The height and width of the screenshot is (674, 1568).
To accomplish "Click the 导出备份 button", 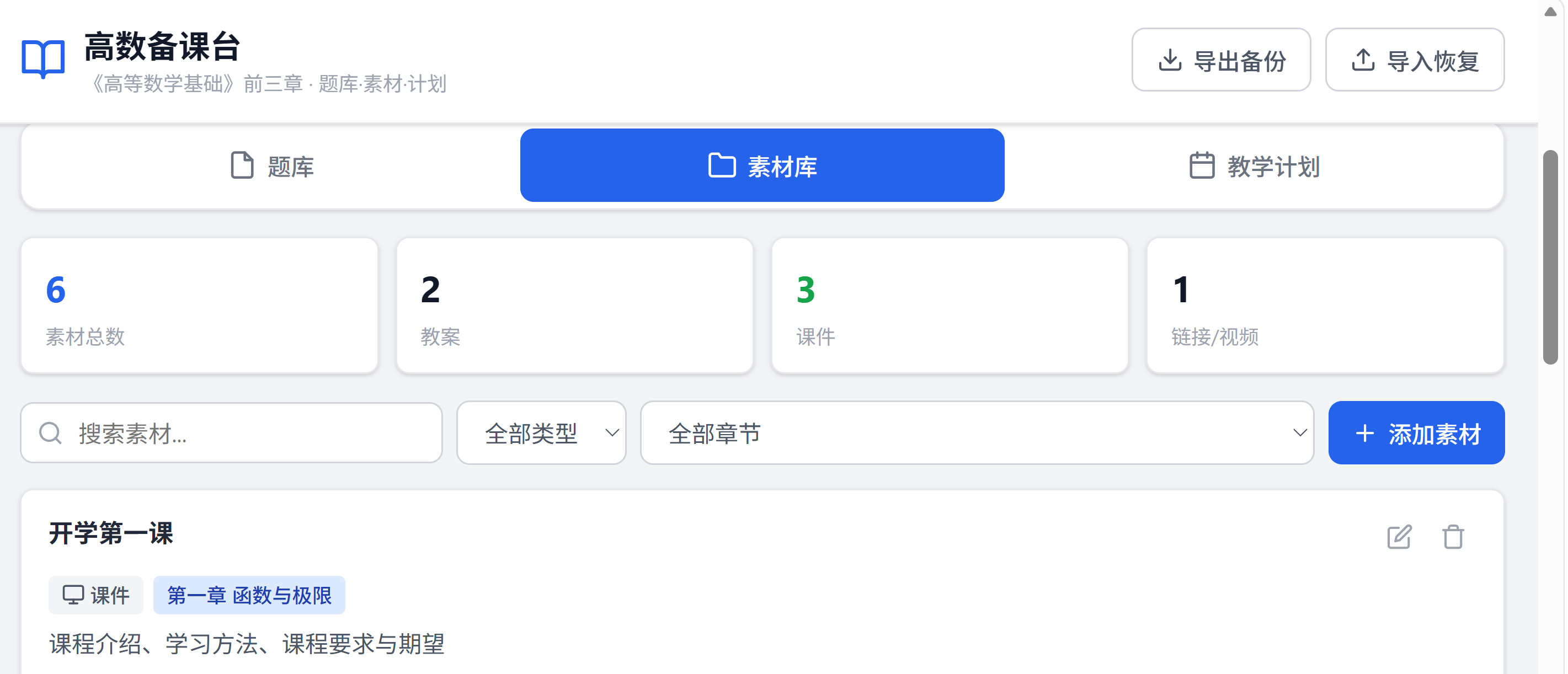I will click(1221, 60).
